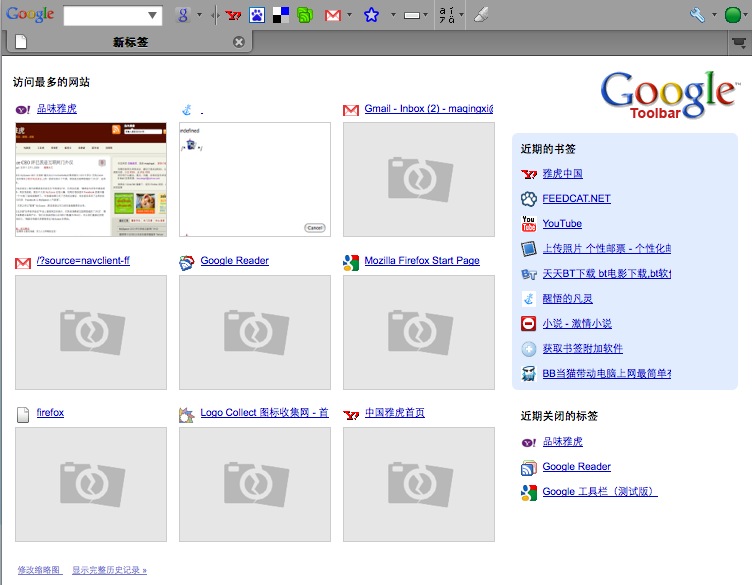Select the highlighter toolbar icon
This screenshot has width=752, height=585.
(482, 15)
